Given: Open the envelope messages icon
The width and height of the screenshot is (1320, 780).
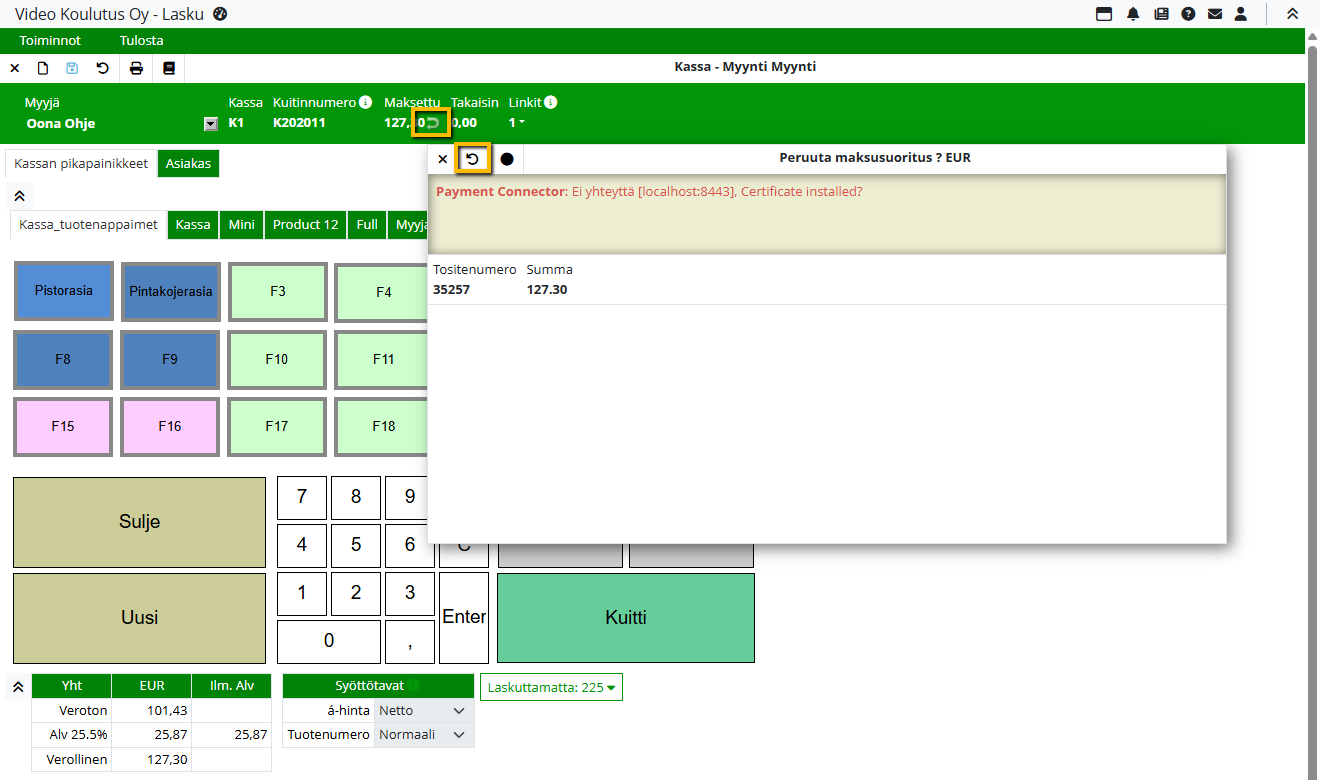Looking at the screenshot, I should [x=1215, y=14].
